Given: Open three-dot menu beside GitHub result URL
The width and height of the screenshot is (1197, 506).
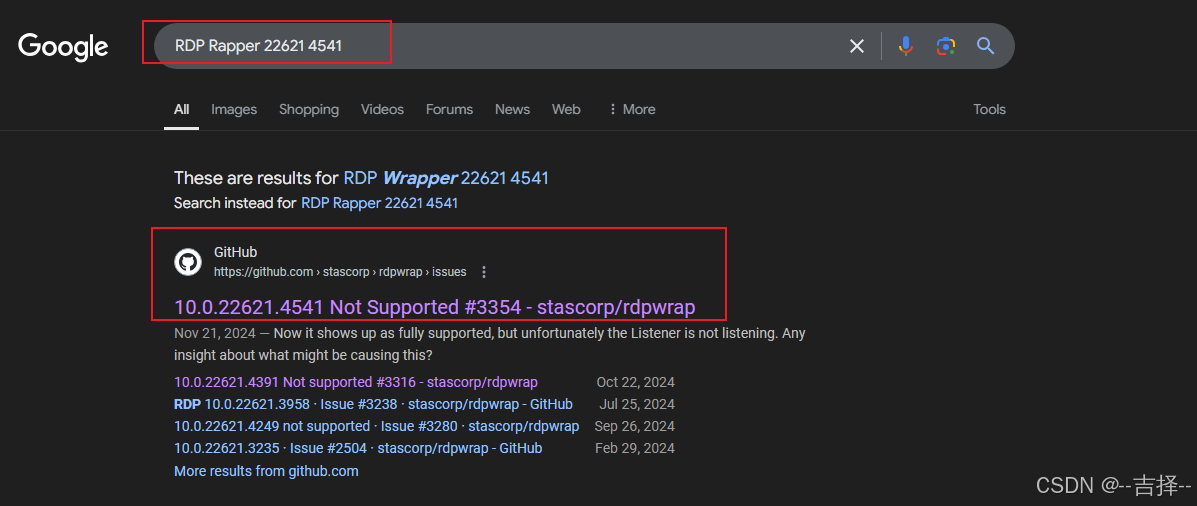Looking at the screenshot, I should point(483,272).
